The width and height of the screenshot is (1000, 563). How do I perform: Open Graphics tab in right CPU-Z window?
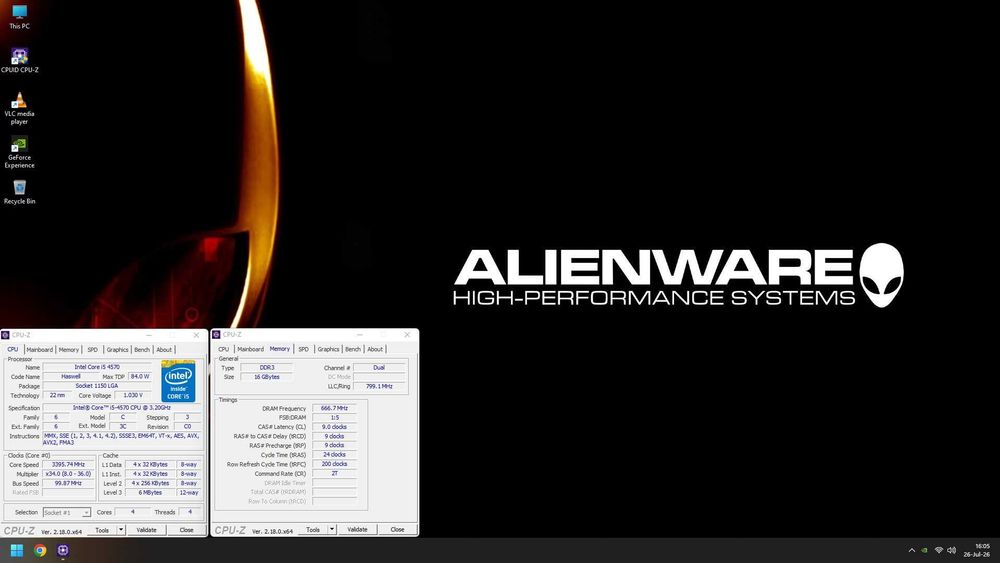(328, 349)
